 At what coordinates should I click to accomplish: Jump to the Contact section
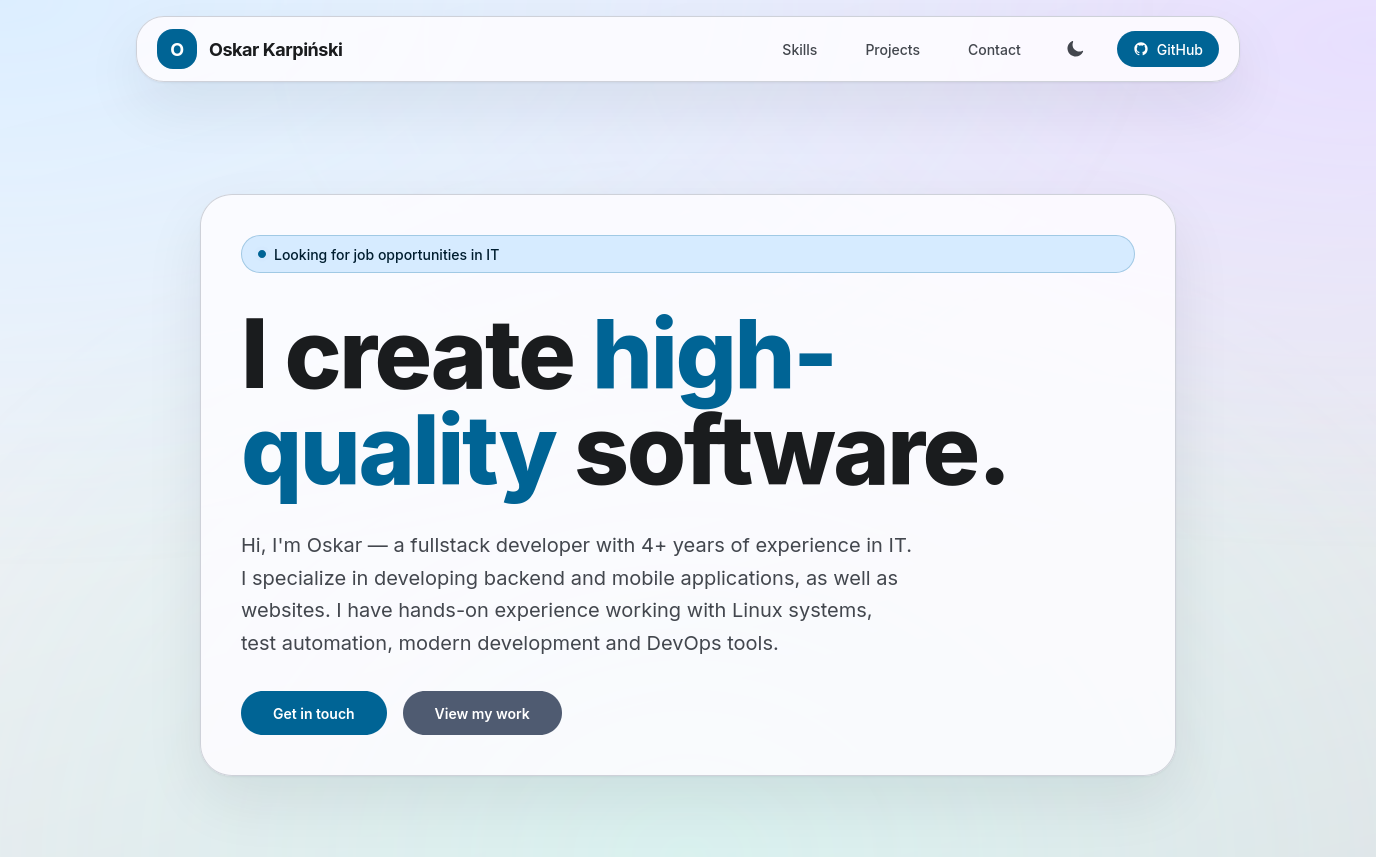[994, 49]
